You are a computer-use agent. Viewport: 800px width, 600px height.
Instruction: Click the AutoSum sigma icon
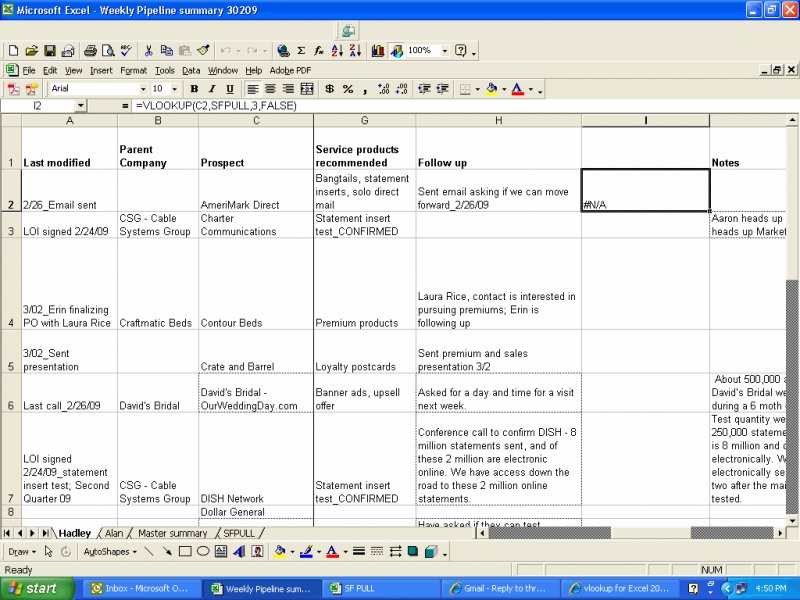301,51
